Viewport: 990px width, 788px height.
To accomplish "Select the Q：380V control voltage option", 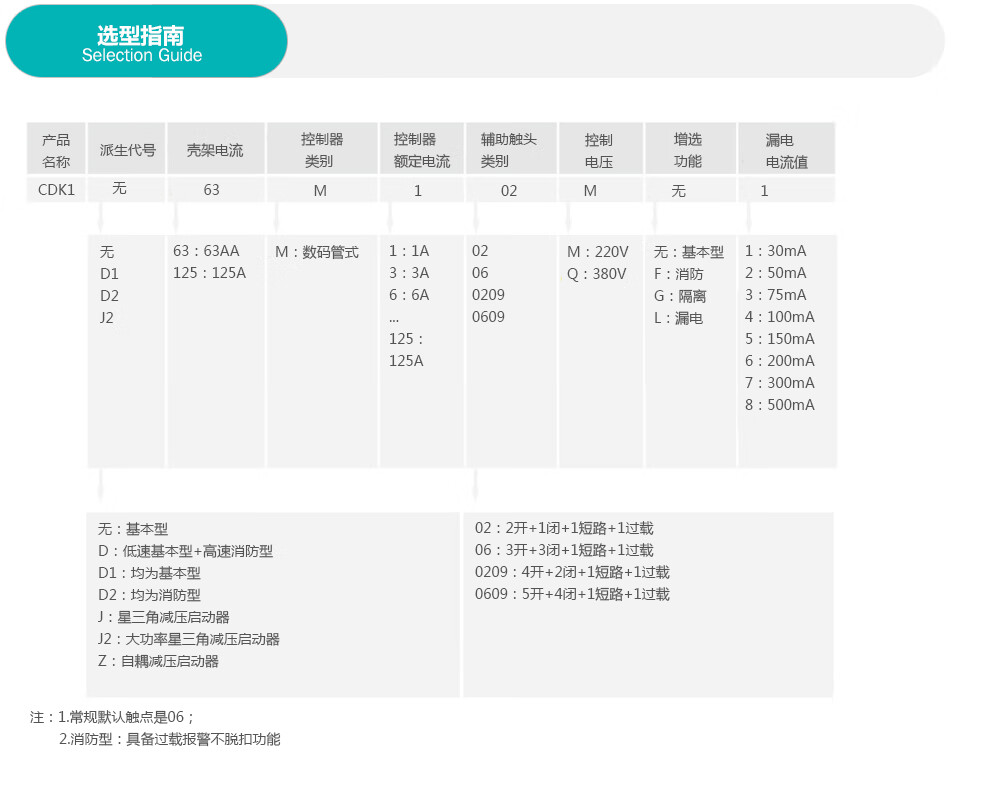I will pyautogui.click(x=597, y=274).
